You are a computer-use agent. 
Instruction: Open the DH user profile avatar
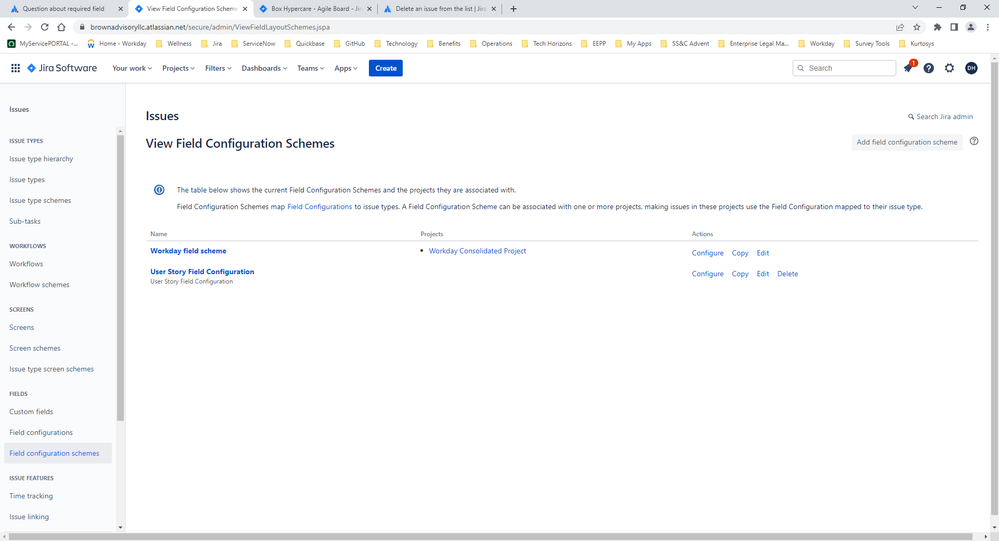point(971,68)
